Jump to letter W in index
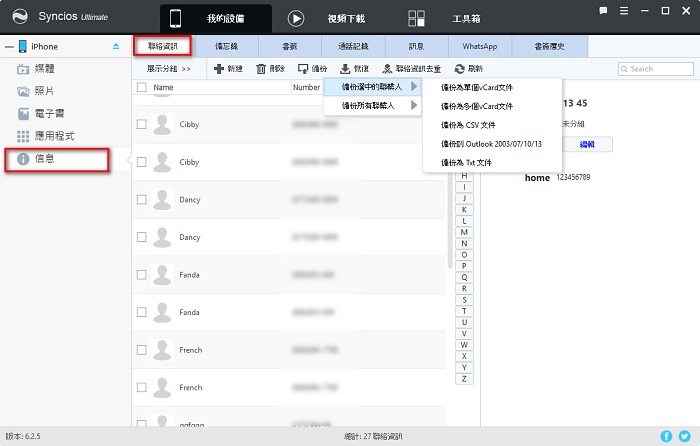This screenshot has height=446, width=700. point(464,345)
